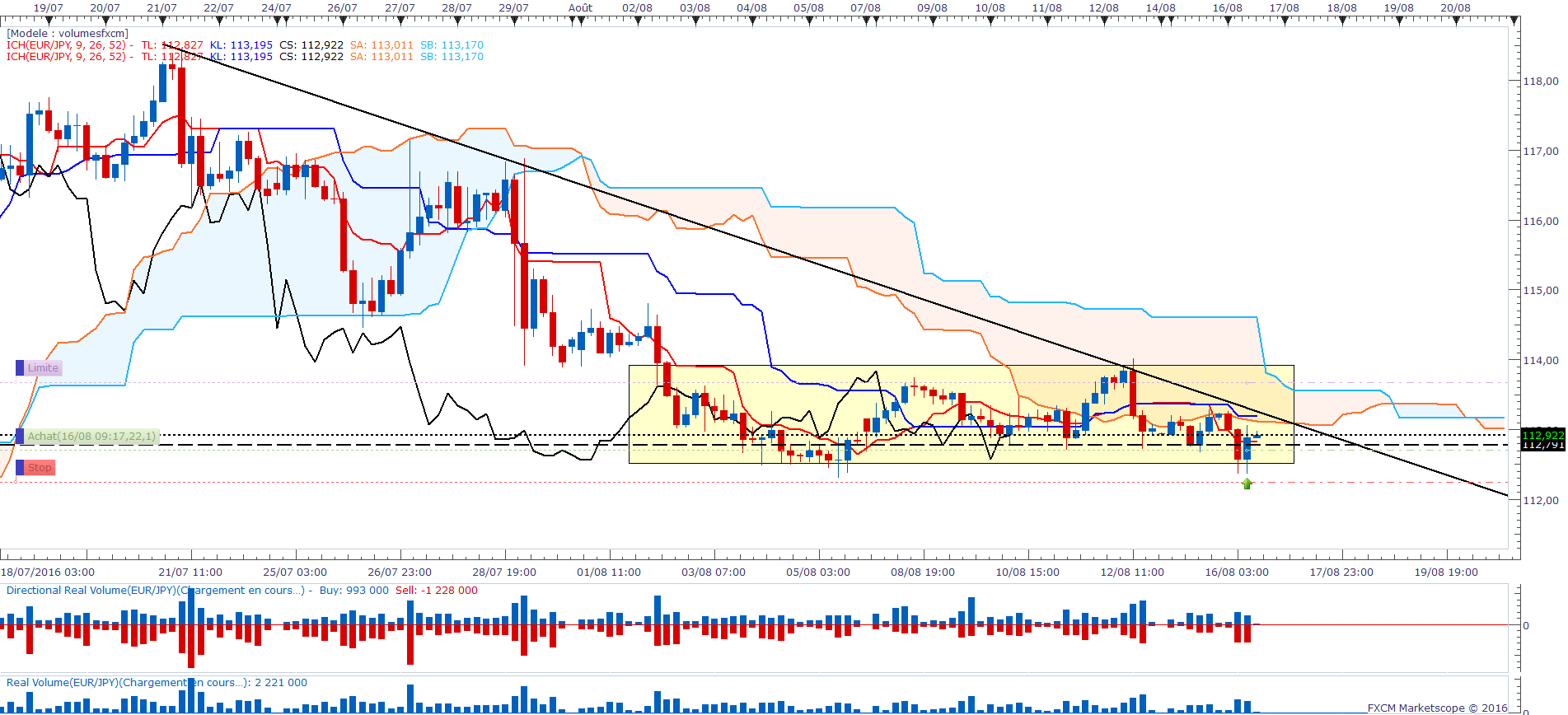Click the 19/08 19:00 time label
Image resolution: width=1568 pixels, height=715 pixels.
coord(1446,572)
